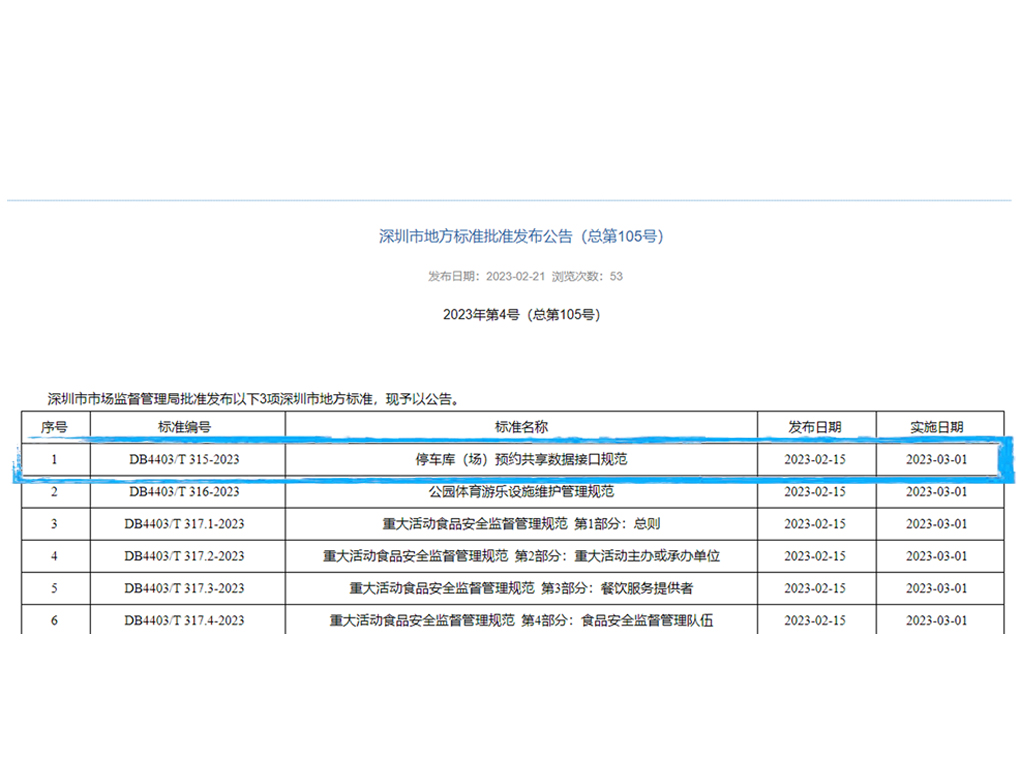
Task: Open 第2部分：重大活动主办或承办单位 standard name
Action: 521,556
